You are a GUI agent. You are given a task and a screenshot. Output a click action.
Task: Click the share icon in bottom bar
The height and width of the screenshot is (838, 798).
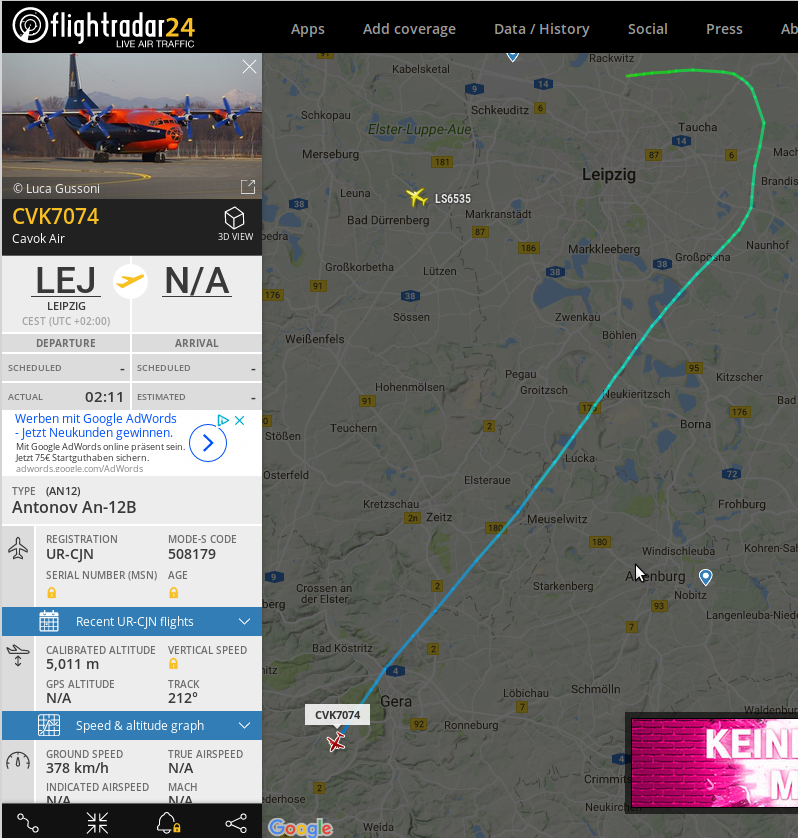pos(236,823)
